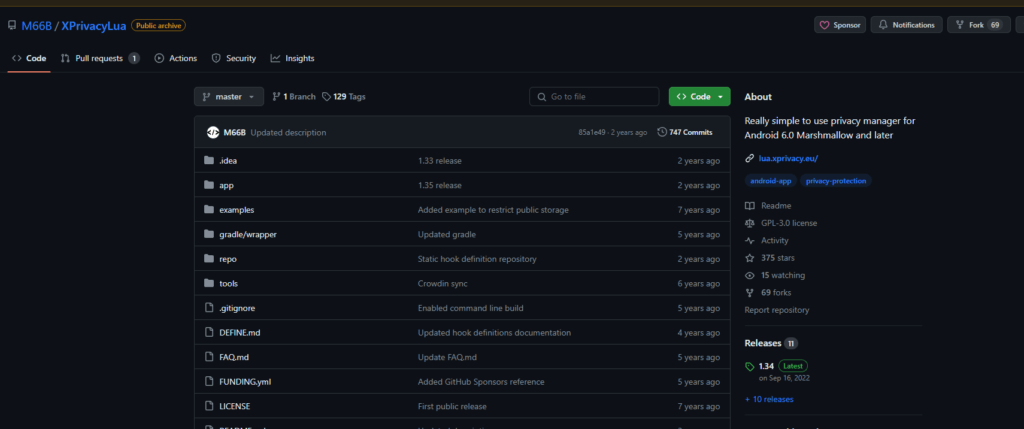Open the Activity link

[x=767, y=240]
